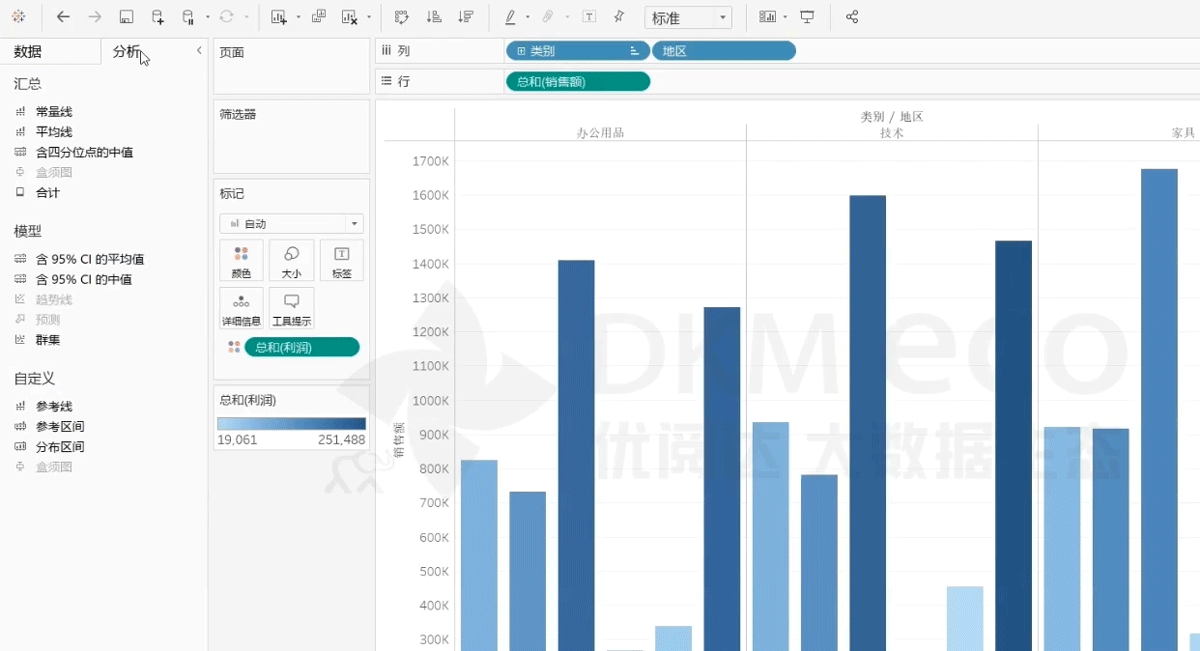Open the 自动 mark type dropdown
The height and width of the screenshot is (651, 1200).
tap(291, 224)
